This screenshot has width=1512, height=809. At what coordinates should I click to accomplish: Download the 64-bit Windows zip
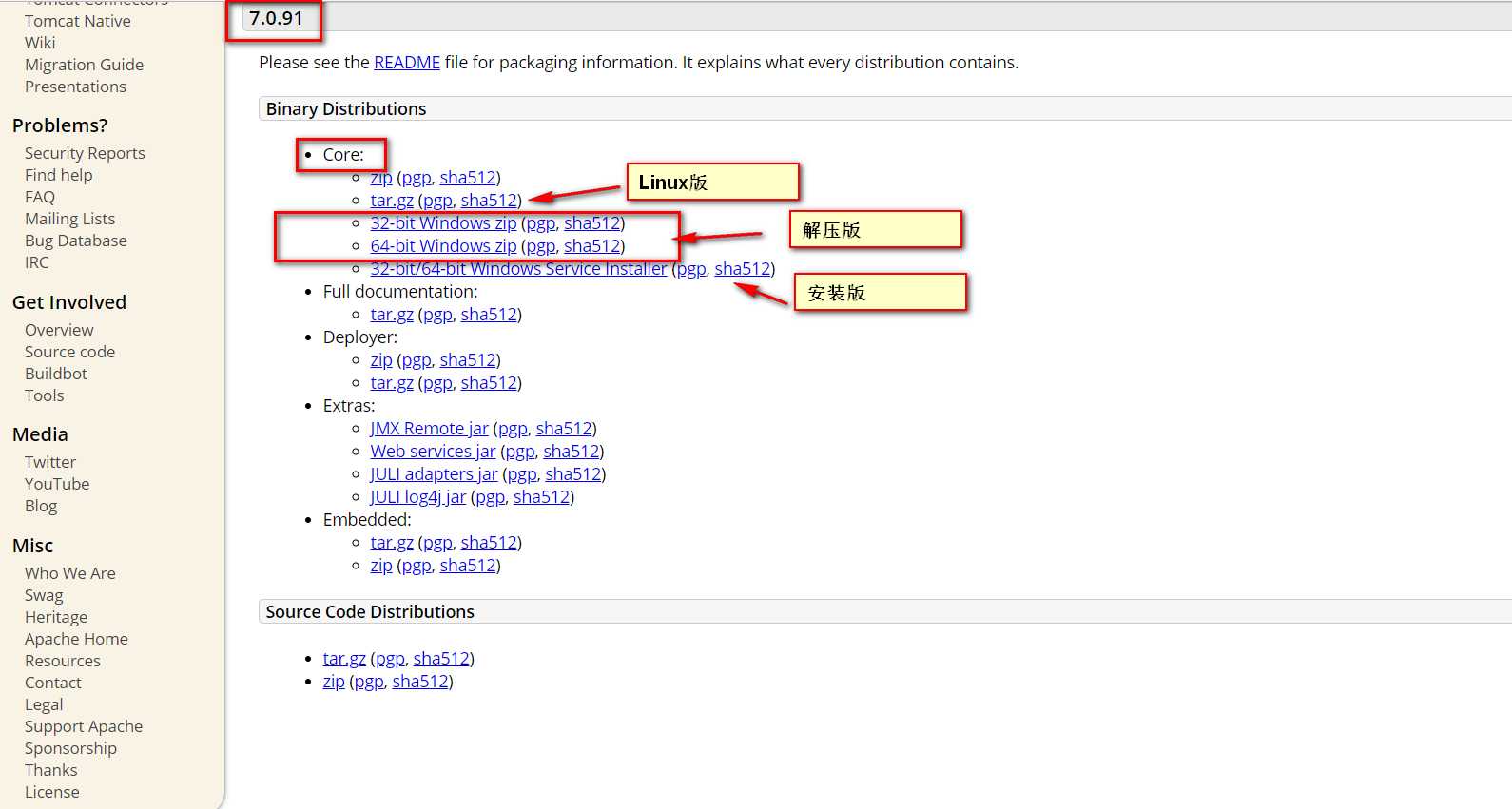click(443, 246)
